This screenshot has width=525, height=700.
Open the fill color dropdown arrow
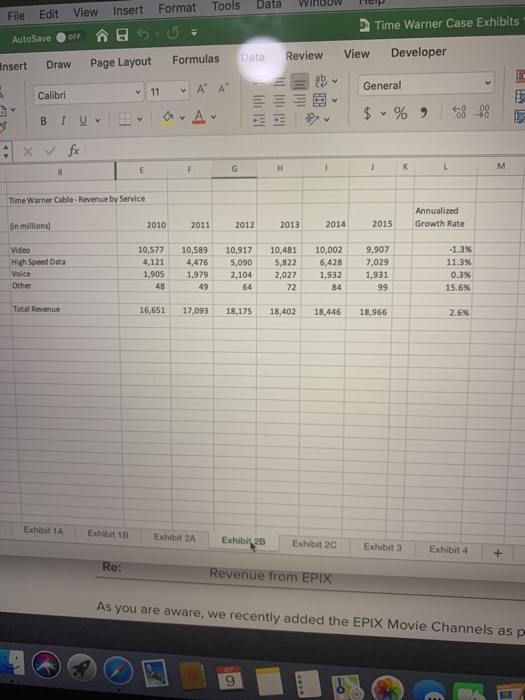[x=182, y=118]
